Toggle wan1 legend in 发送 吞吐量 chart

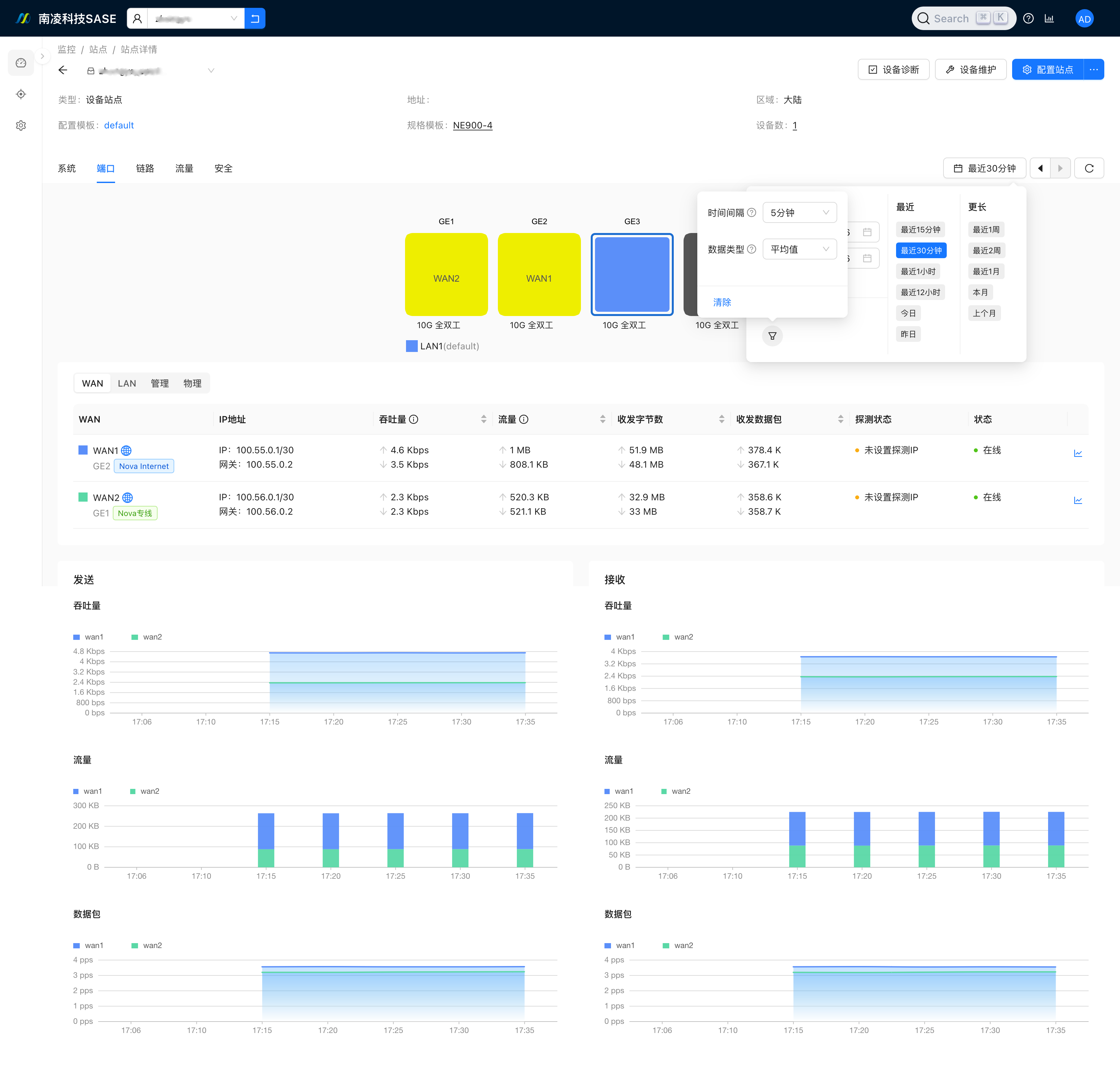(x=88, y=637)
